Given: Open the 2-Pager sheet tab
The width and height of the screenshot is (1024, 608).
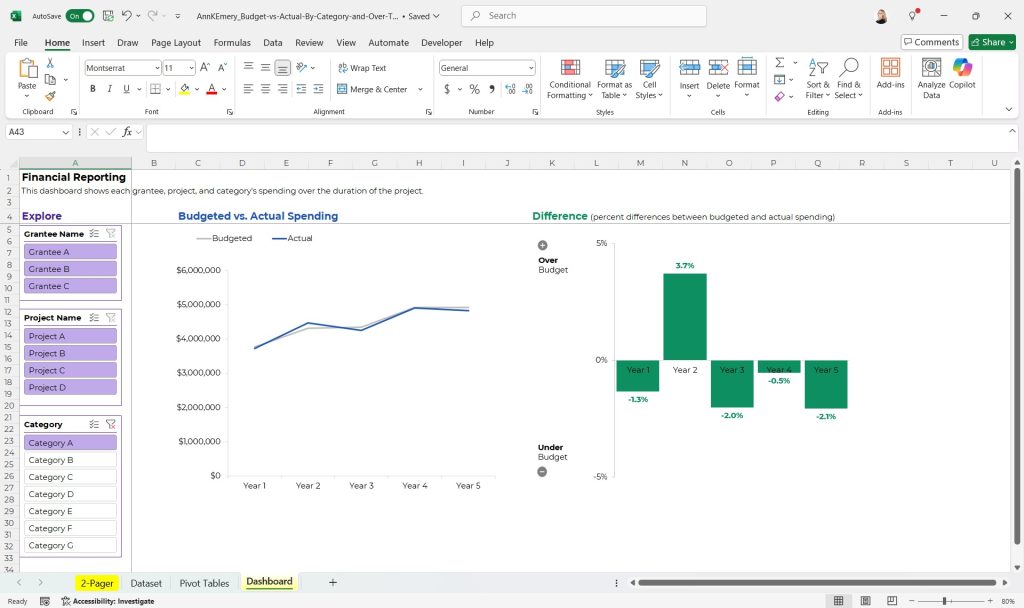Looking at the screenshot, I should point(97,583).
